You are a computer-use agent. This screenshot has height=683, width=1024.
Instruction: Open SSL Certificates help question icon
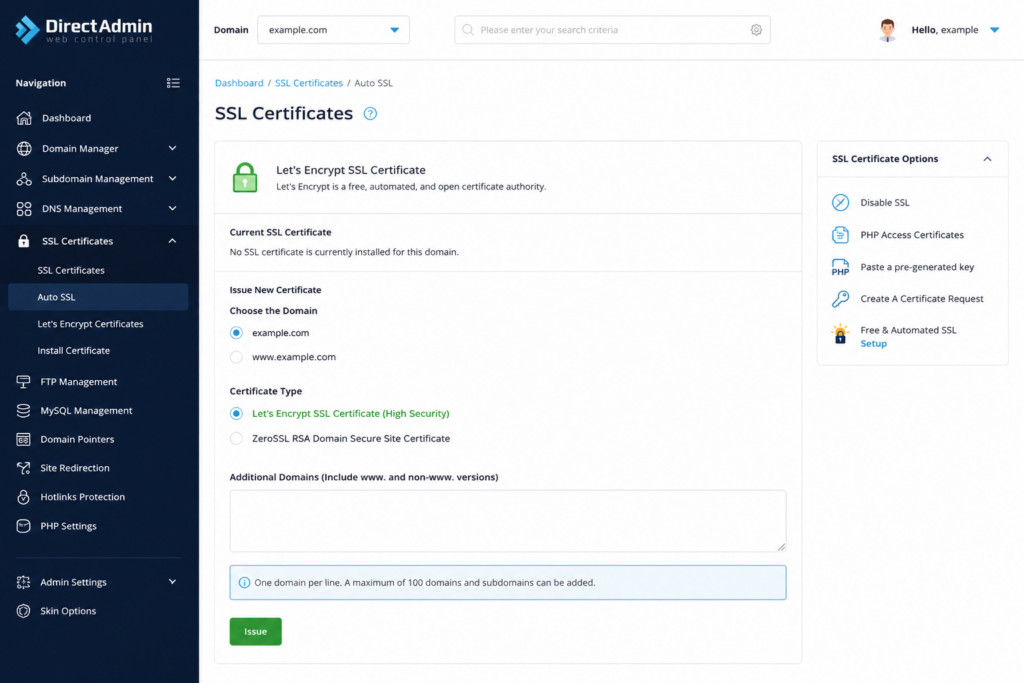click(370, 114)
